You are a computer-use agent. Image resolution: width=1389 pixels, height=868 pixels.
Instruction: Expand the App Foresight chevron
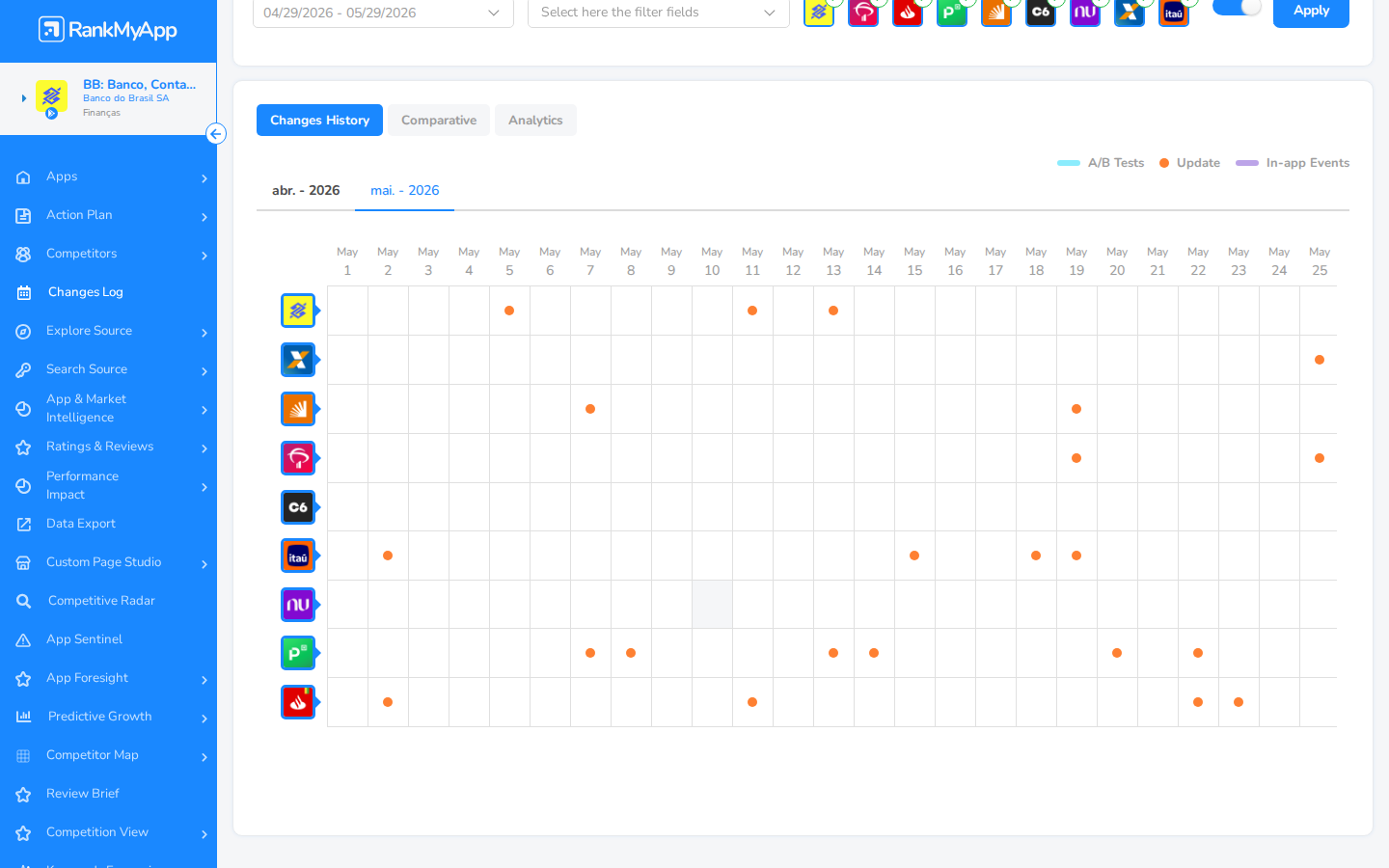(204, 680)
